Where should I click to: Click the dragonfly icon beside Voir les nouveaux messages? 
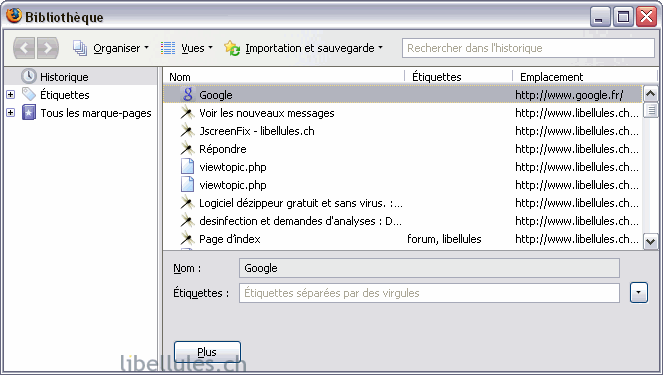(x=187, y=112)
